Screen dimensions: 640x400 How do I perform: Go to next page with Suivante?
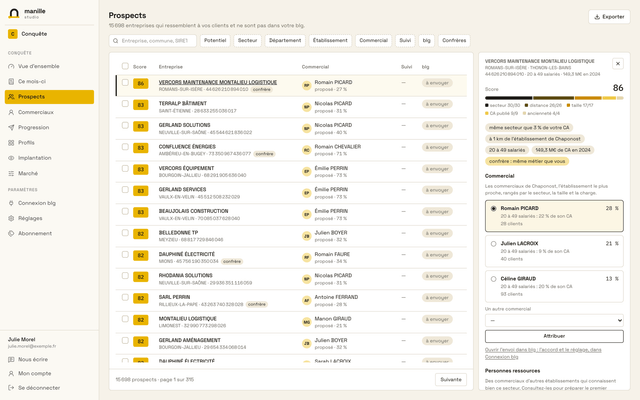point(451,380)
